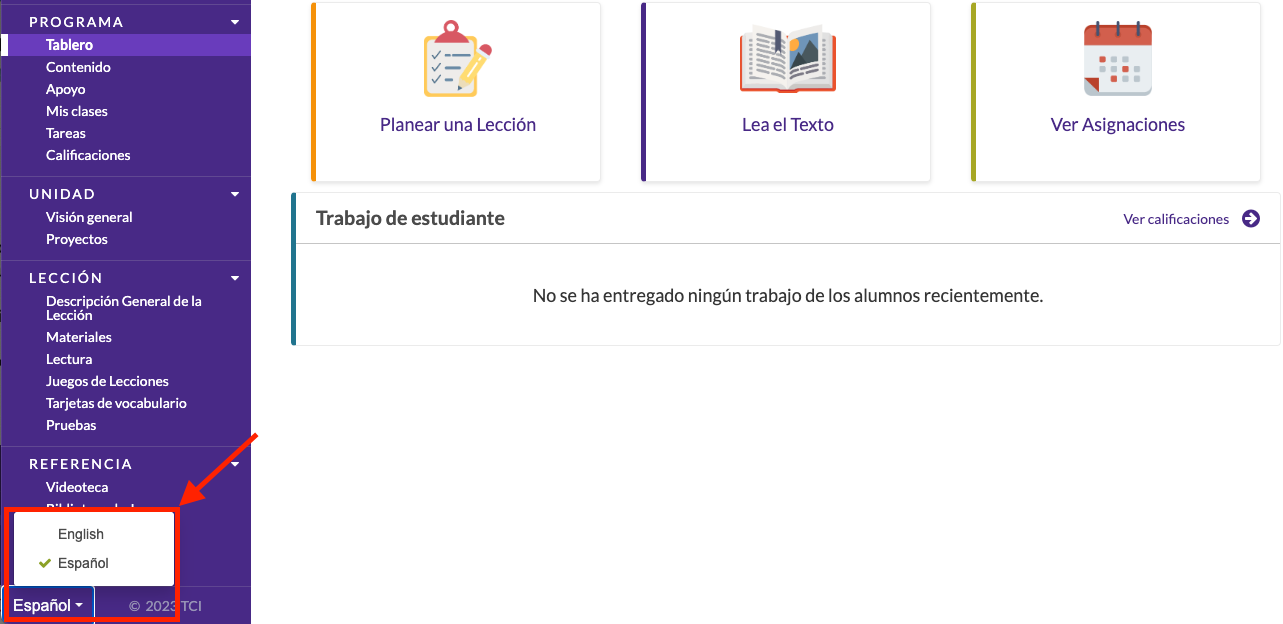This screenshot has height=624, width=1283.
Task: Click the open book icon on Lea el Texto
Action: (x=786, y=59)
